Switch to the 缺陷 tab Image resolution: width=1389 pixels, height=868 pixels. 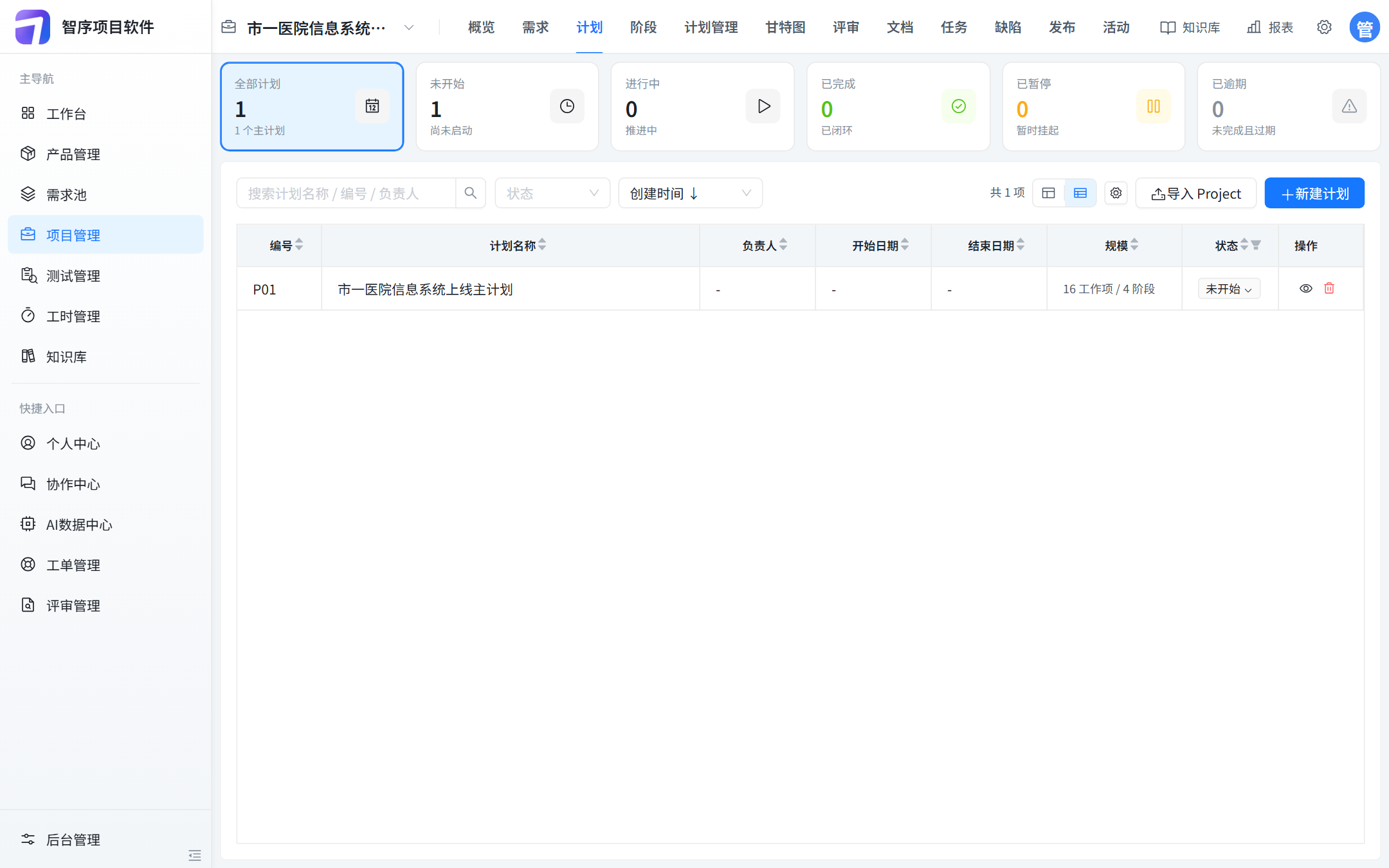(x=1008, y=27)
